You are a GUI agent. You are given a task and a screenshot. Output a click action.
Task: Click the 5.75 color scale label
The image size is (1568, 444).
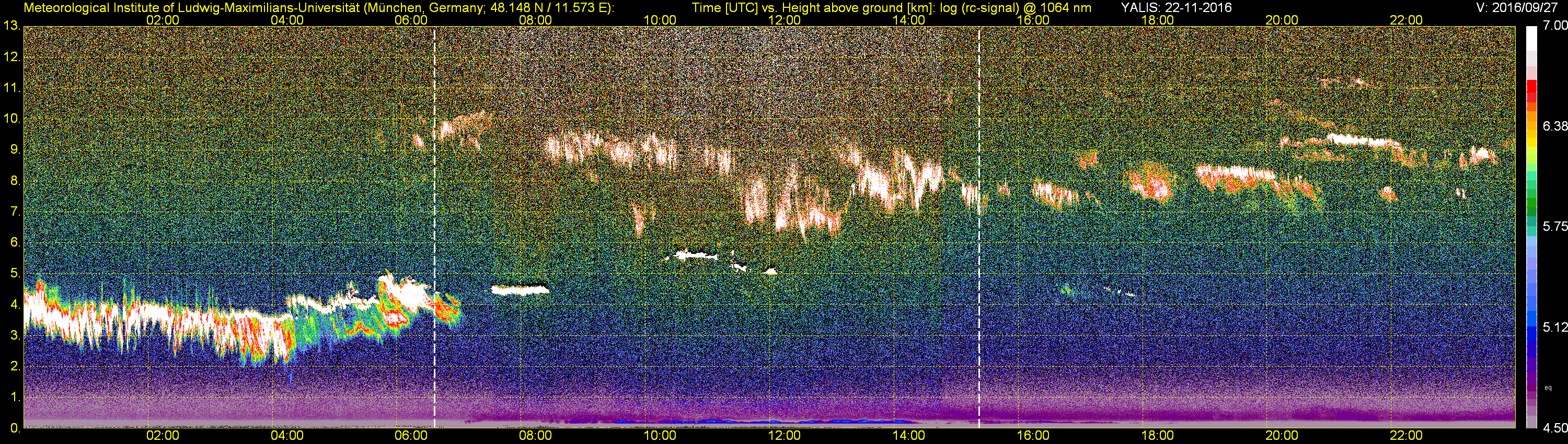tap(1554, 226)
